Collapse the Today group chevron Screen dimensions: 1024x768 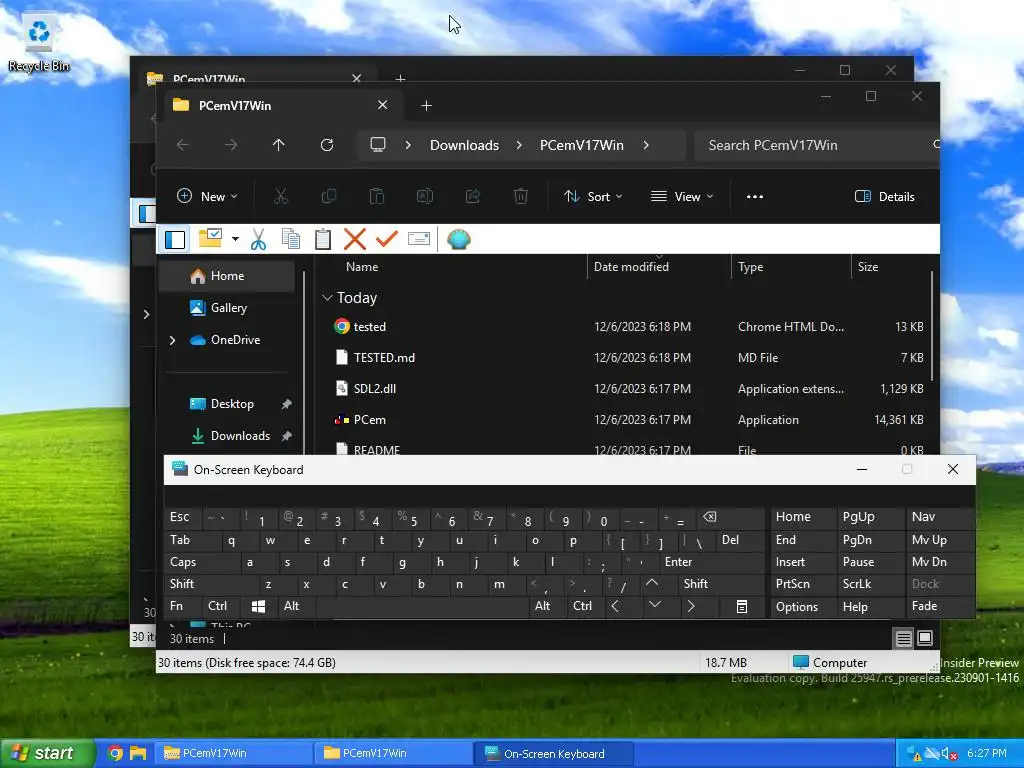327,298
